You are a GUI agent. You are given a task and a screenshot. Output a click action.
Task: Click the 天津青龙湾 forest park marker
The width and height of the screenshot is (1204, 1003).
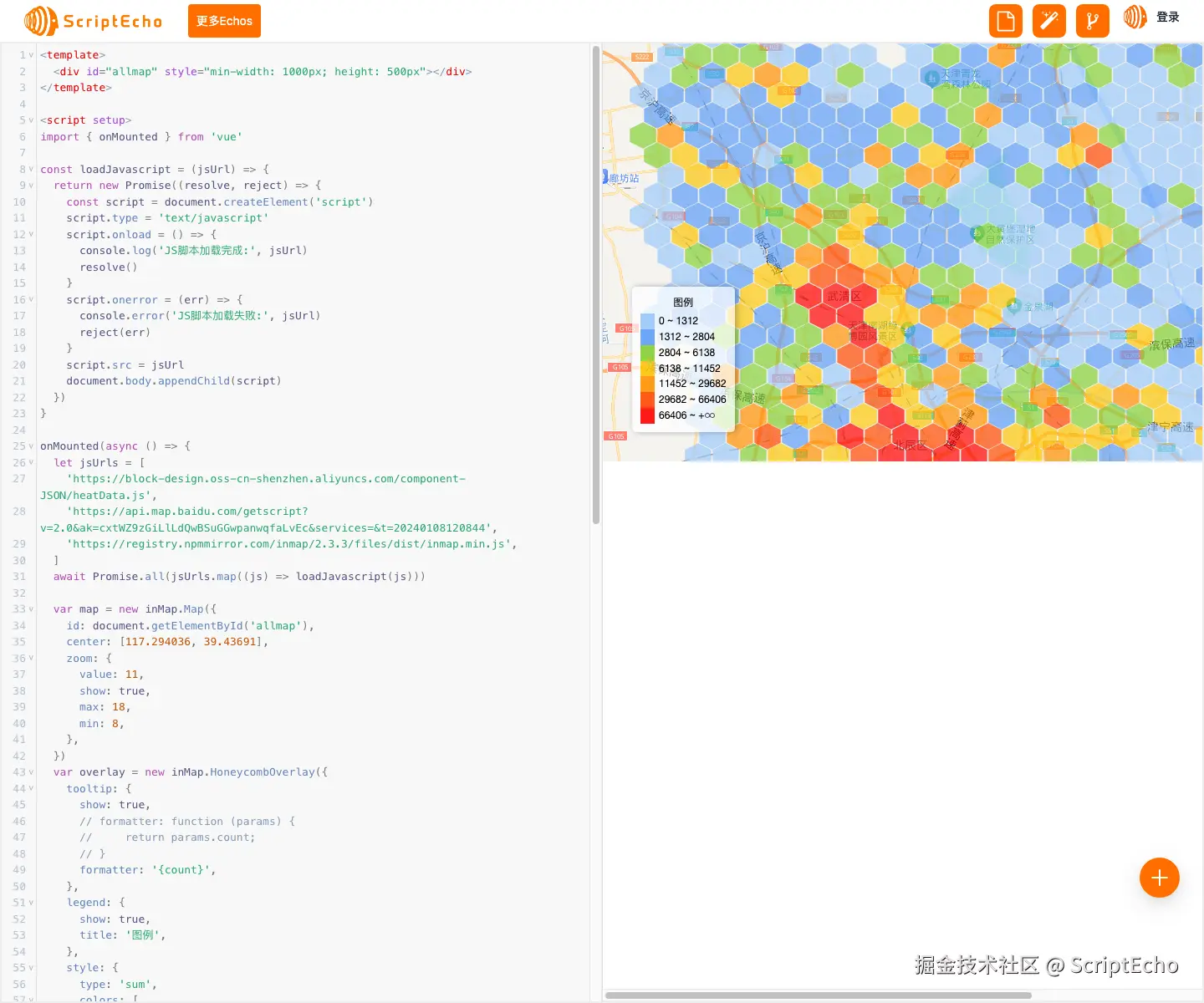point(932,79)
